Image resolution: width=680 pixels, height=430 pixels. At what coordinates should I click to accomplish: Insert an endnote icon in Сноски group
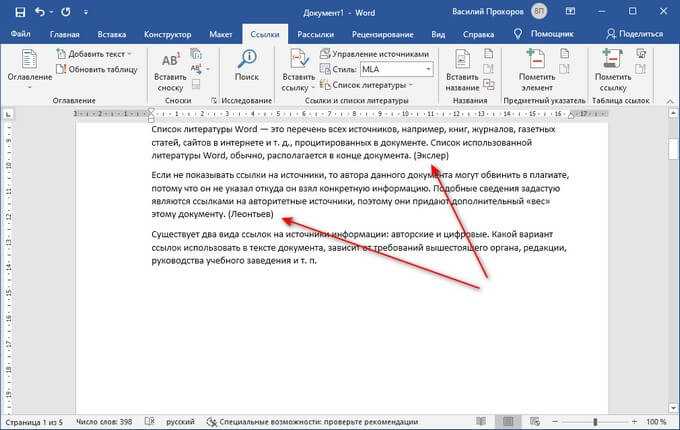click(x=196, y=54)
